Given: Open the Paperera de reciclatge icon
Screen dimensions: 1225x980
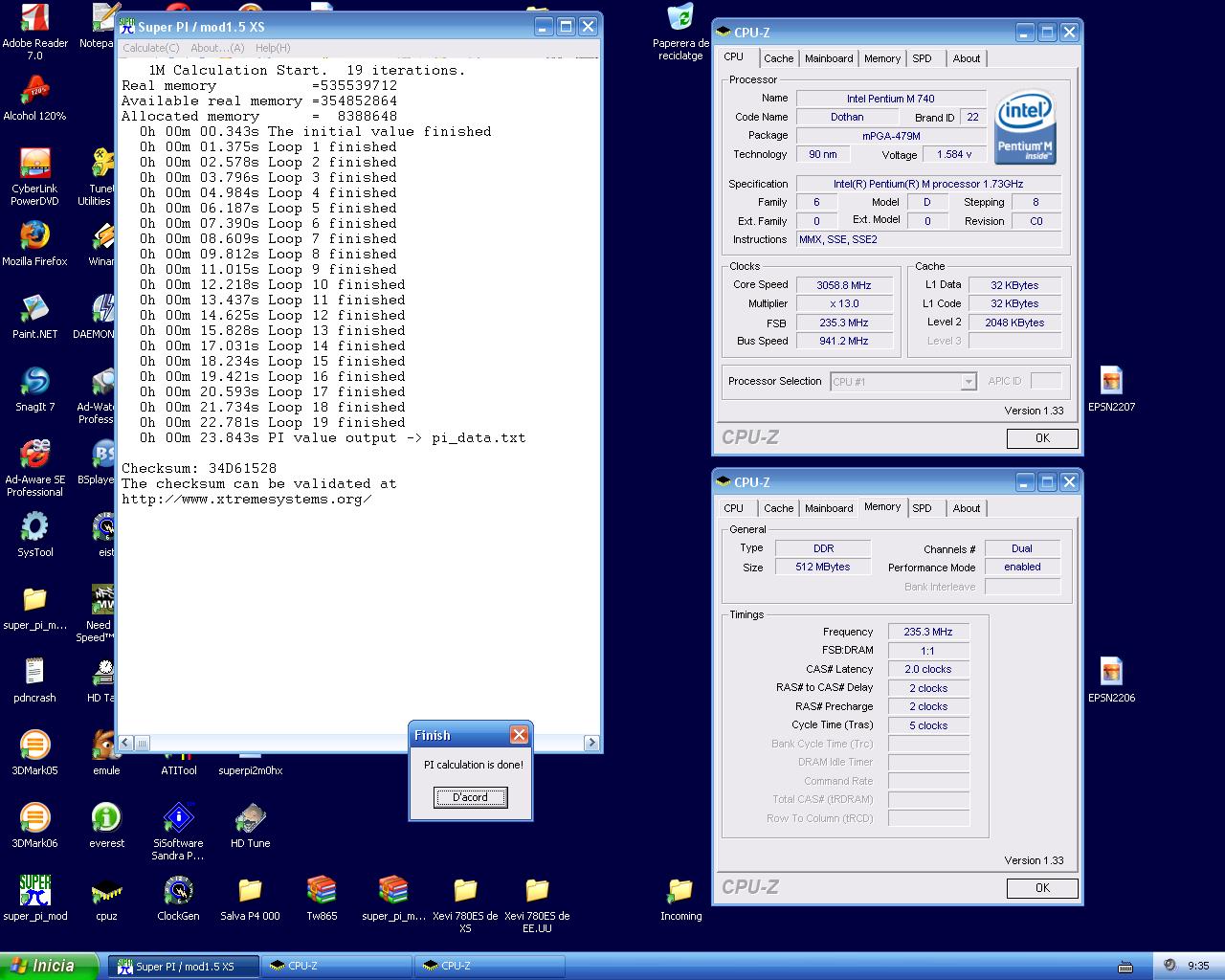Looking at the screenshot, I should click(x=680, y=19).
